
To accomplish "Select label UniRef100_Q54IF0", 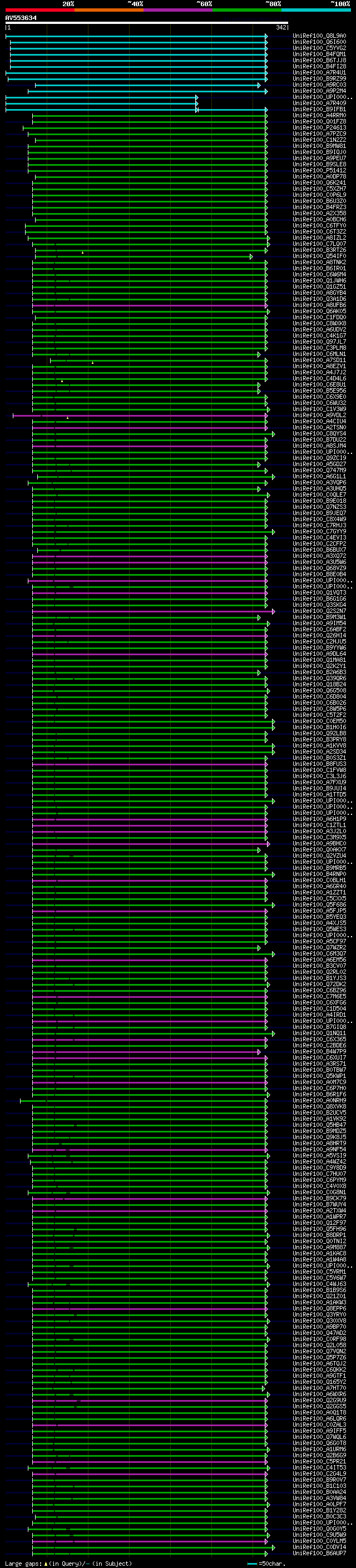I will 319,256.
